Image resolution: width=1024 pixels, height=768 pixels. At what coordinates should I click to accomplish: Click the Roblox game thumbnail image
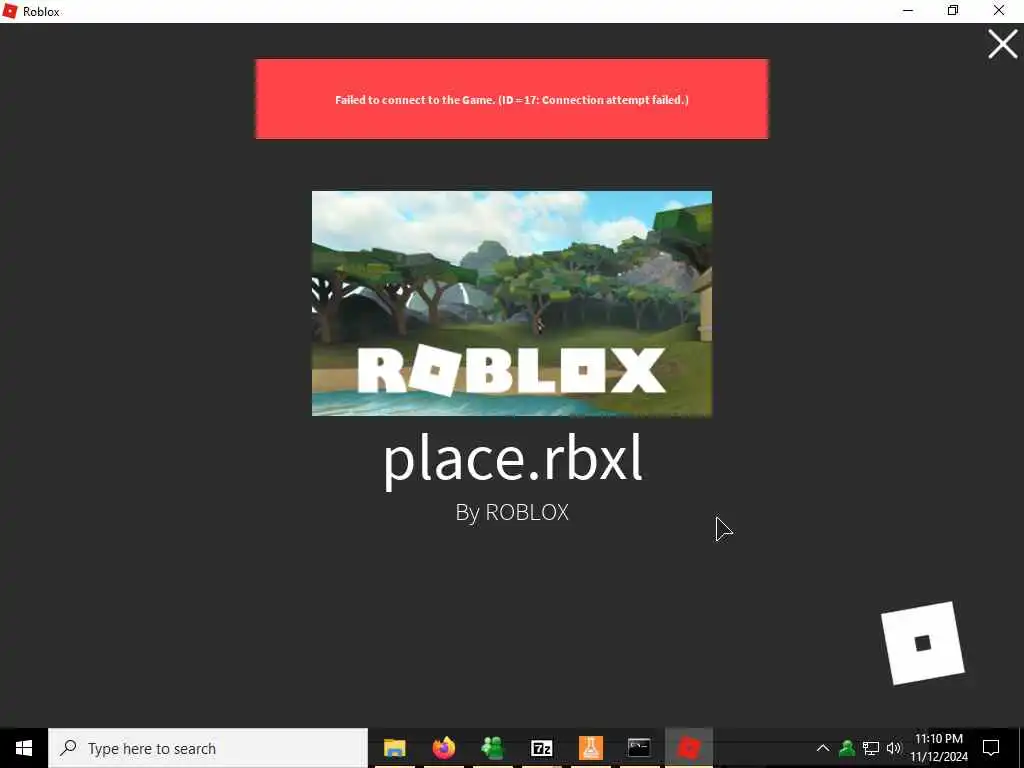[x=512, y=304]
